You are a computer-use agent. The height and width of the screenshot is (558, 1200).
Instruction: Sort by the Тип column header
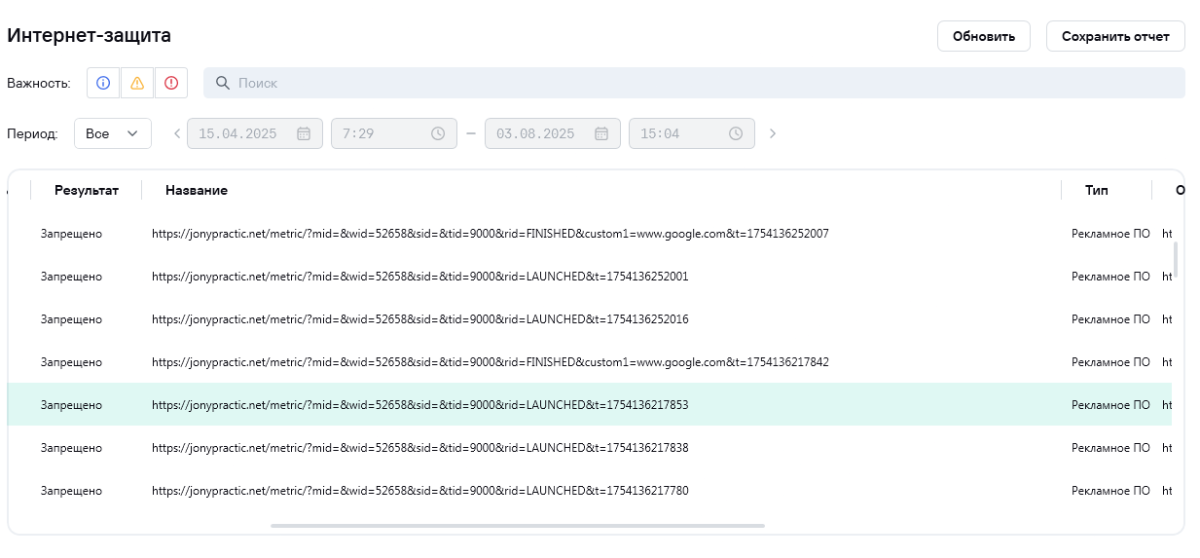click(1096, 190)
